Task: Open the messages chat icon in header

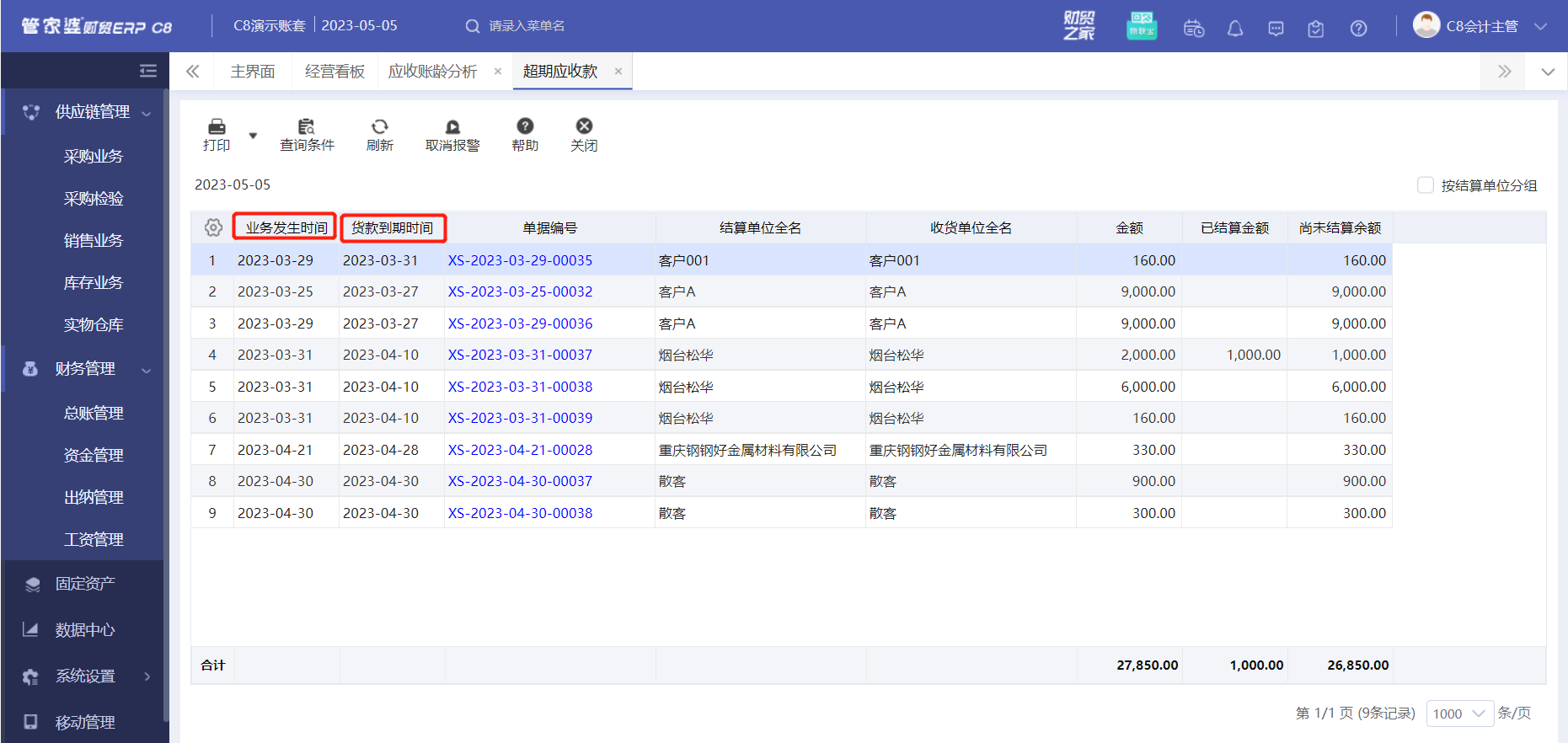Action: (x=1276, y=29)
